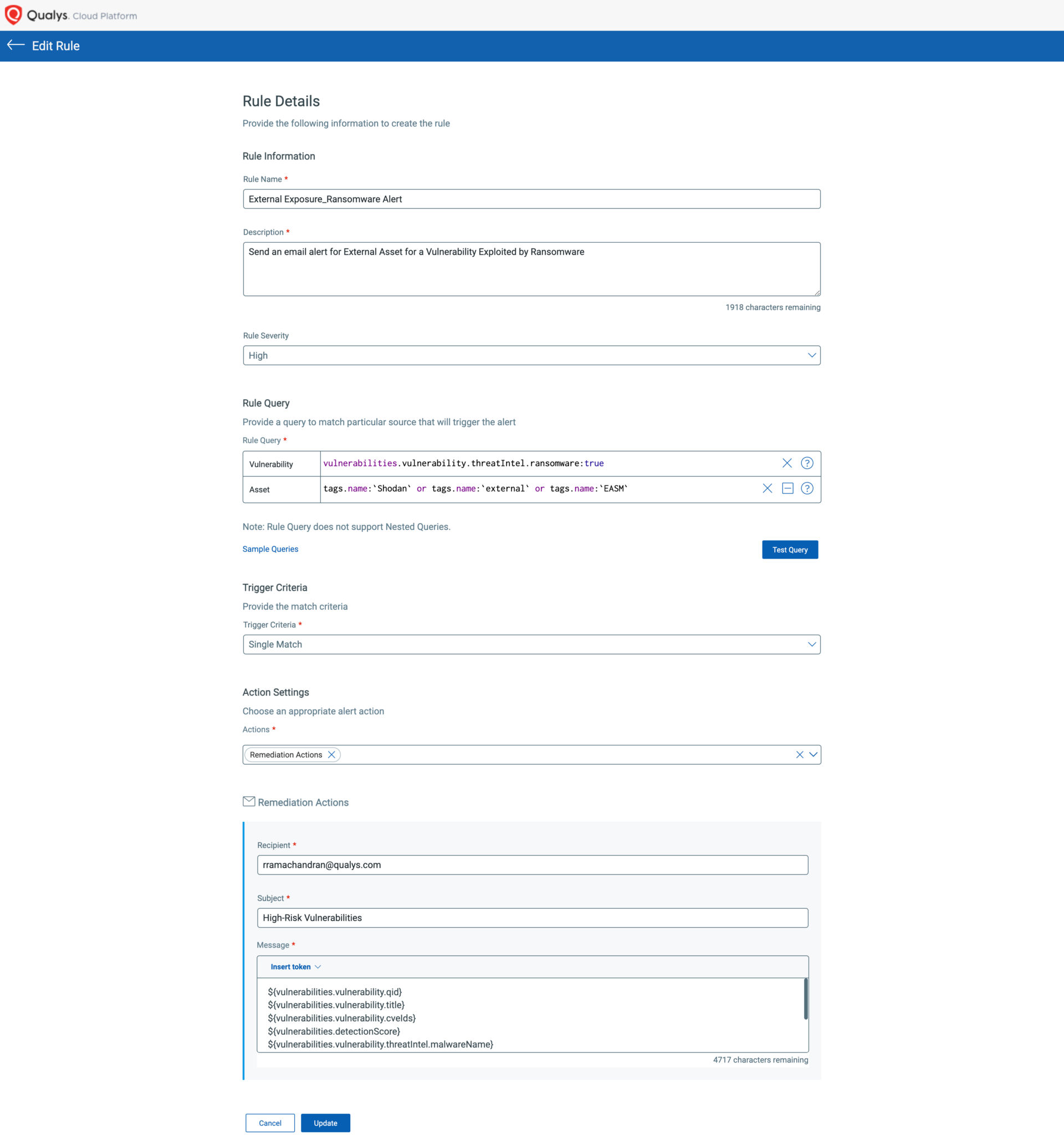Open the Rule Severity dropdown

(x=812, y=355)
